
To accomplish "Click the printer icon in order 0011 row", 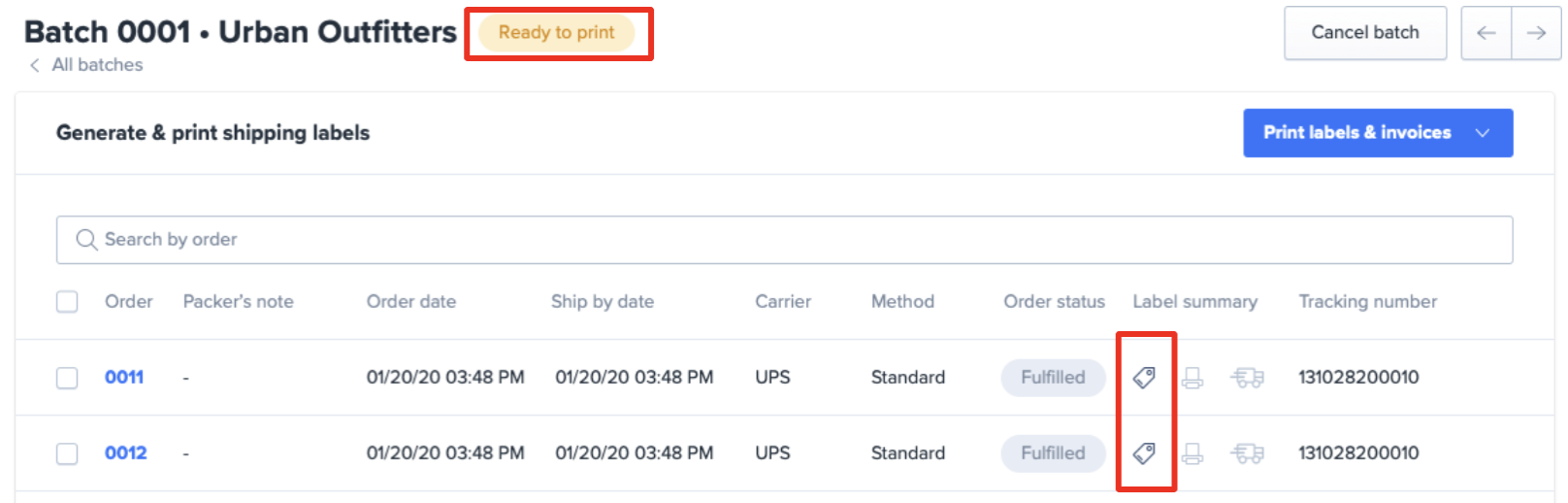I will click(x=1192, y=377).
